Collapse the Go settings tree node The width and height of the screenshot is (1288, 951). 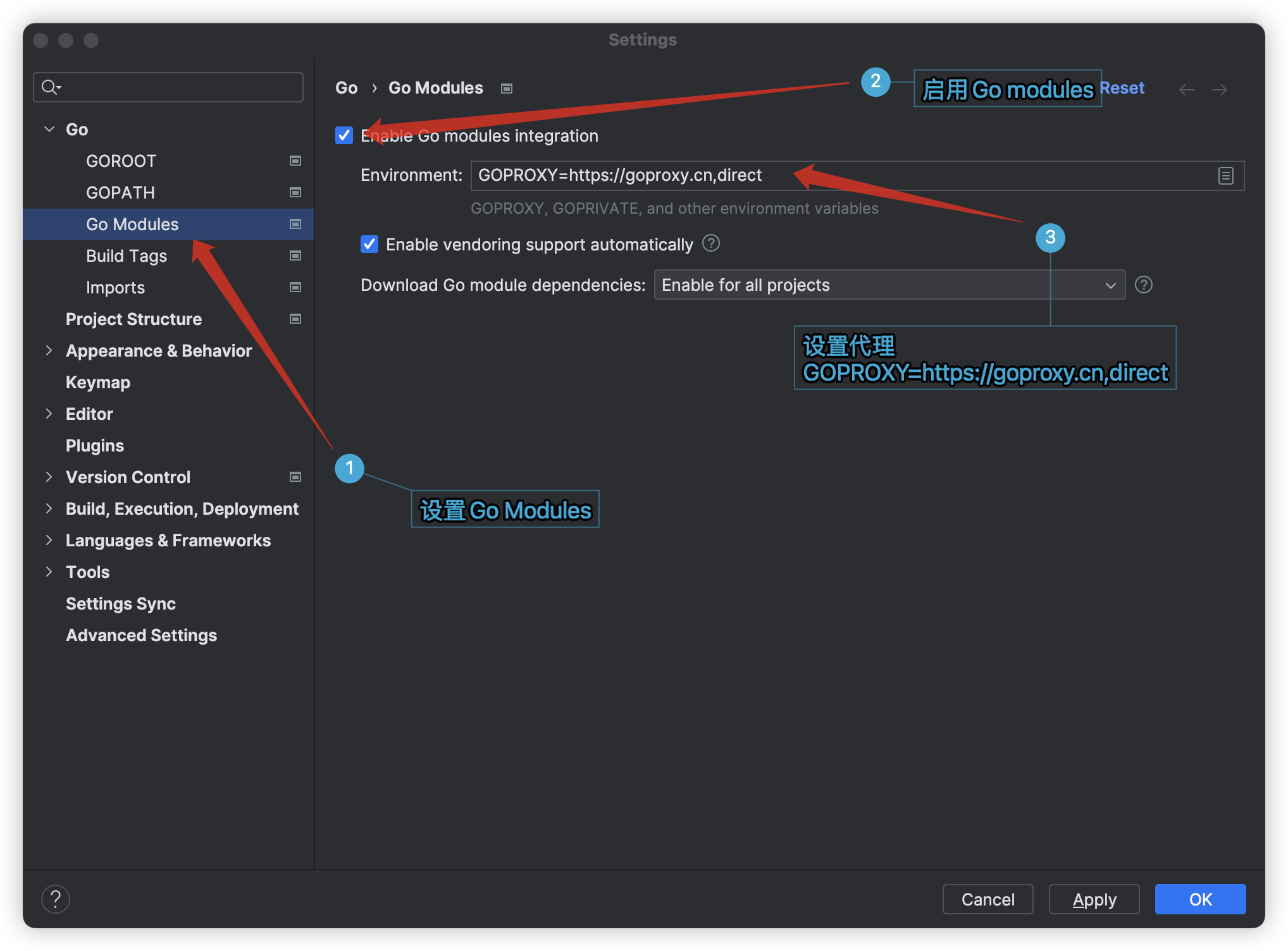49,129
